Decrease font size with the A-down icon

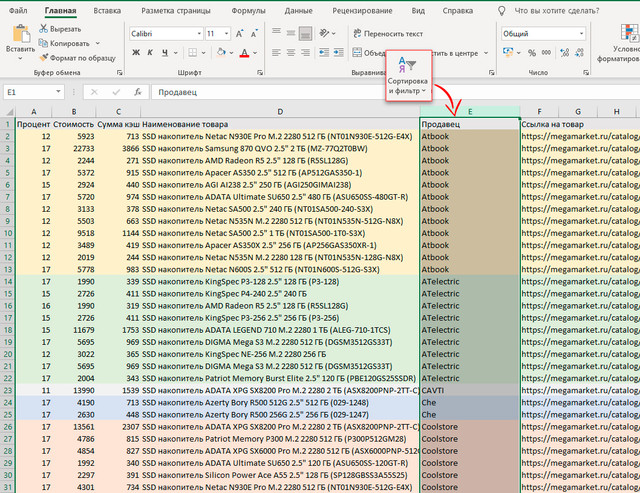pyautogui.click(x=254, y=33)
